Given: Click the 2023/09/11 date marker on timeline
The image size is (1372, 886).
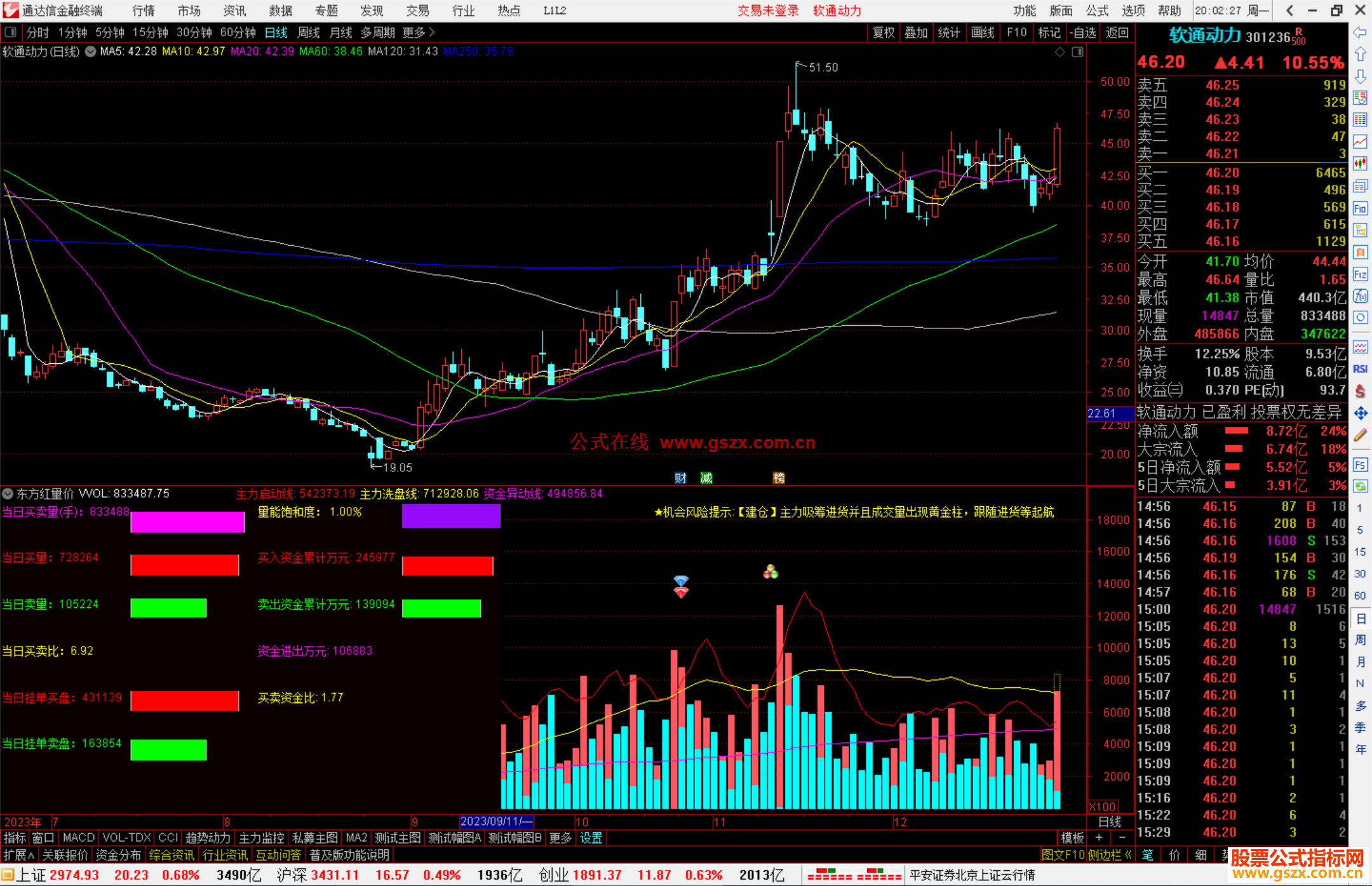Looking at the screenshot, I should click(497, 821).
